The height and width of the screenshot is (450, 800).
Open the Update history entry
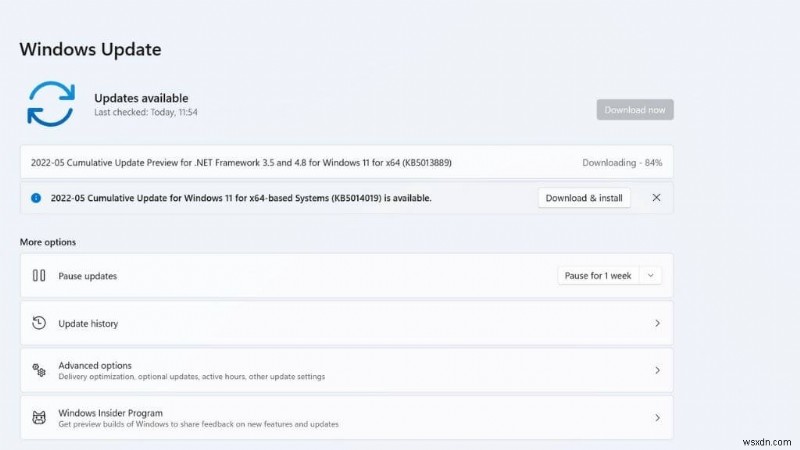(346, 323)
